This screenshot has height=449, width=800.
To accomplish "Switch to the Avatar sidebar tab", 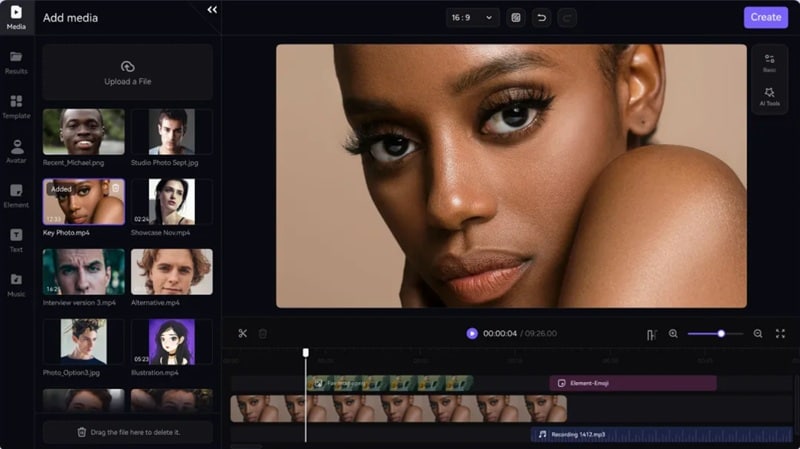I will [x=16, y=151].
